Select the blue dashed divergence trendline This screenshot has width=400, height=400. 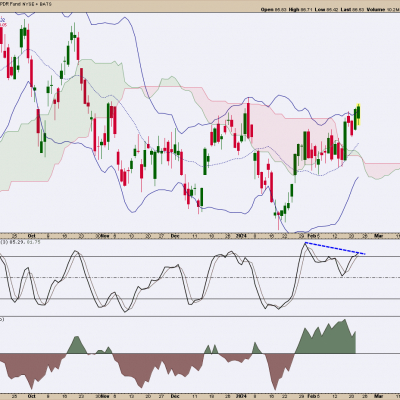(335, 249)
